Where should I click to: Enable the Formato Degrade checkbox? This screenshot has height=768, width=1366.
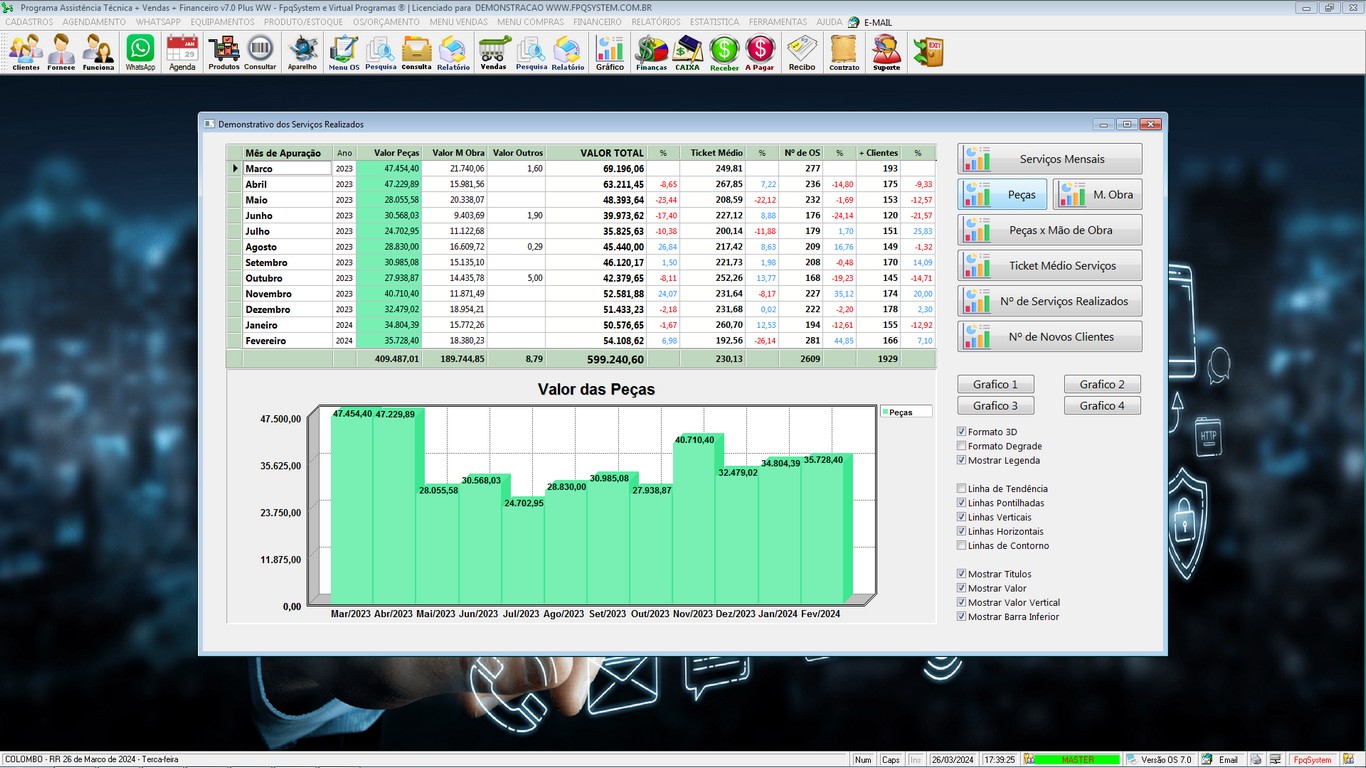pyautogui.click(x=962, y=446)
